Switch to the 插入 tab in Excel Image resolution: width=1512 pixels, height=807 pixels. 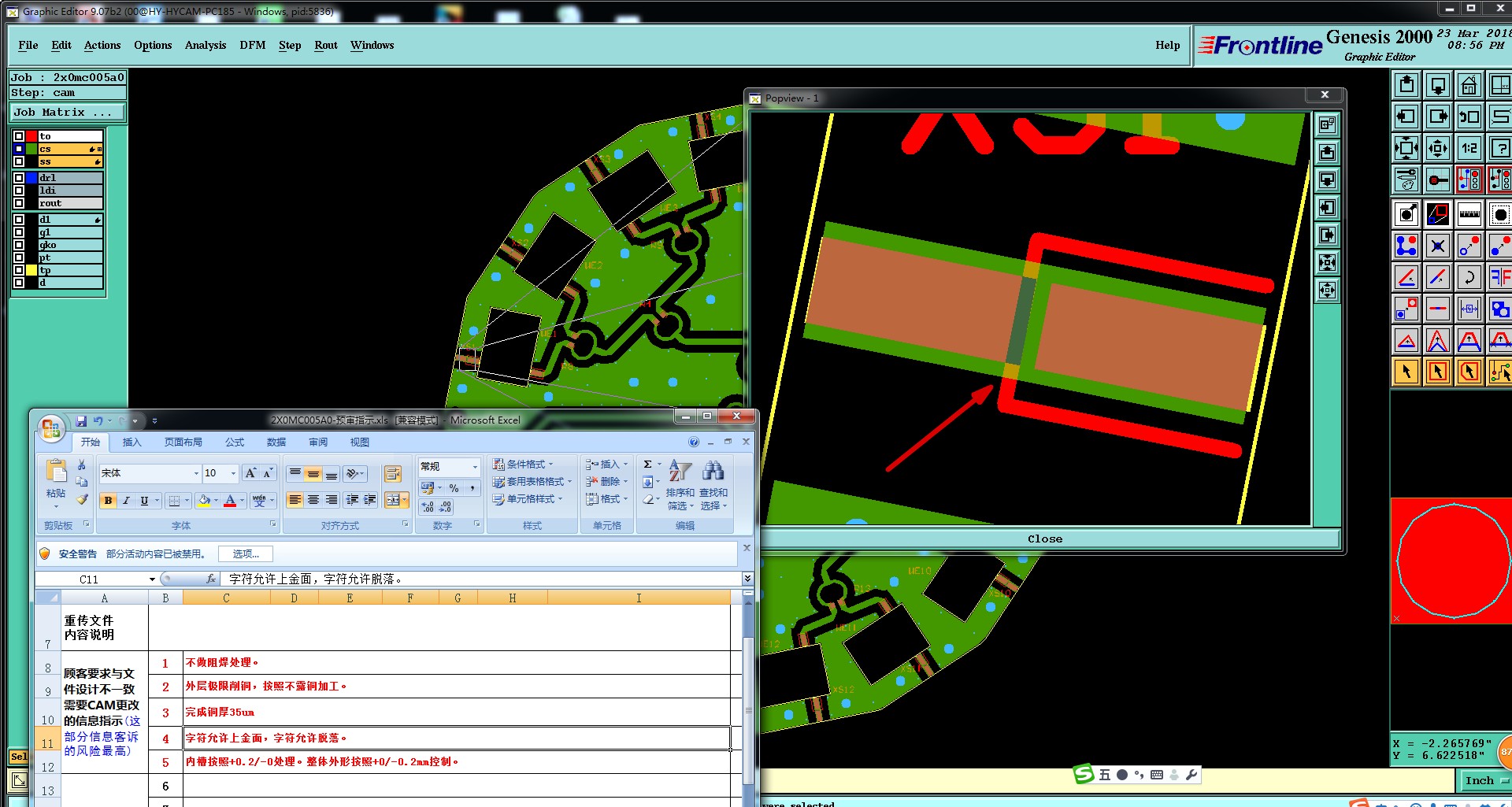pyautogui.click(x=132, y=442)
